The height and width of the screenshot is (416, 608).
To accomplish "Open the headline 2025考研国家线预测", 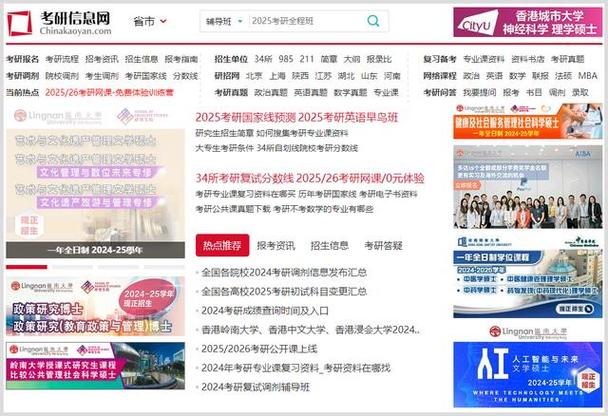I will click(x=245, y=117).
